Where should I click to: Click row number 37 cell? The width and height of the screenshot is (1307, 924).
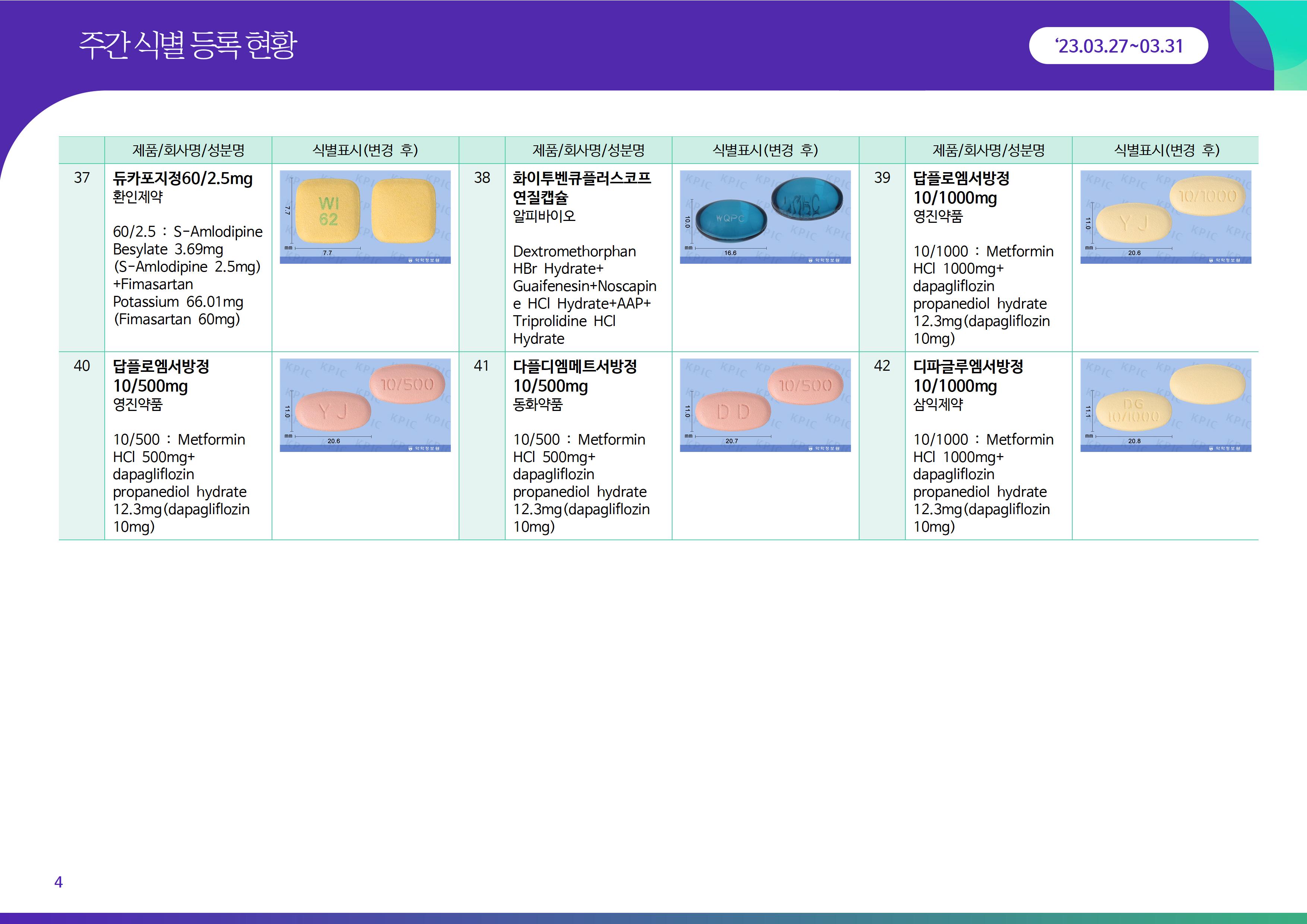82,178
